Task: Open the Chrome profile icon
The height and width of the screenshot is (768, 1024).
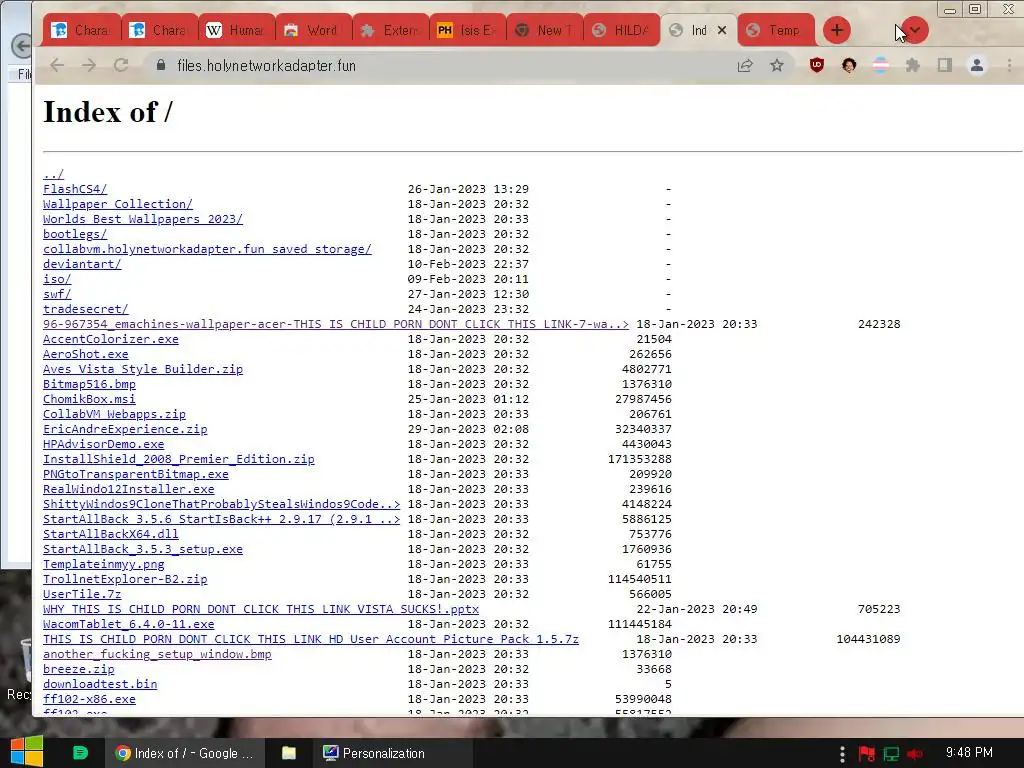Action: pyautogui.click(x=977, y=65)
